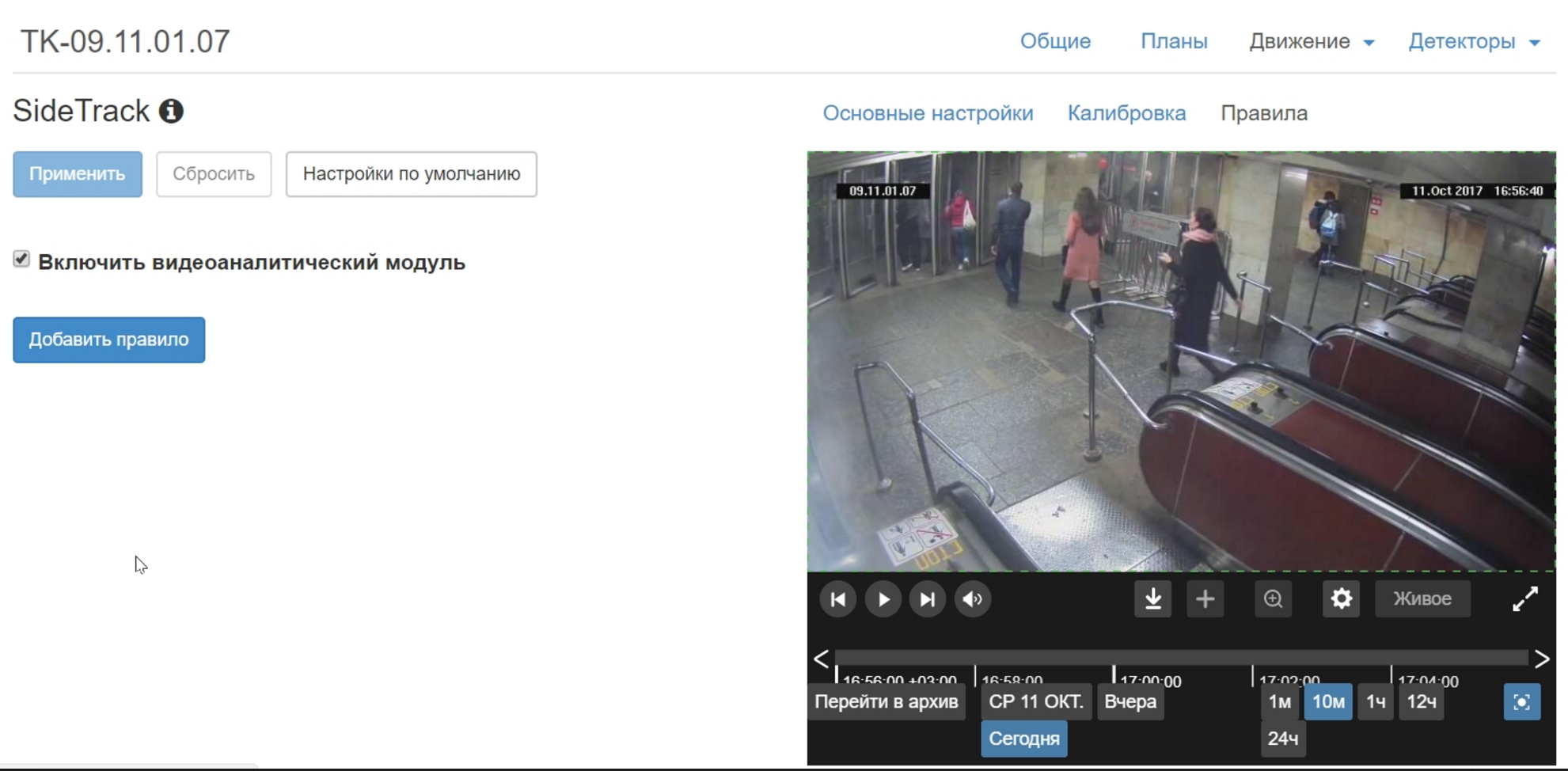The height and width of the screenshot is (771, 1568).
Task: Open the Детекторы dropdown menu
Action: coord(1474,41)
